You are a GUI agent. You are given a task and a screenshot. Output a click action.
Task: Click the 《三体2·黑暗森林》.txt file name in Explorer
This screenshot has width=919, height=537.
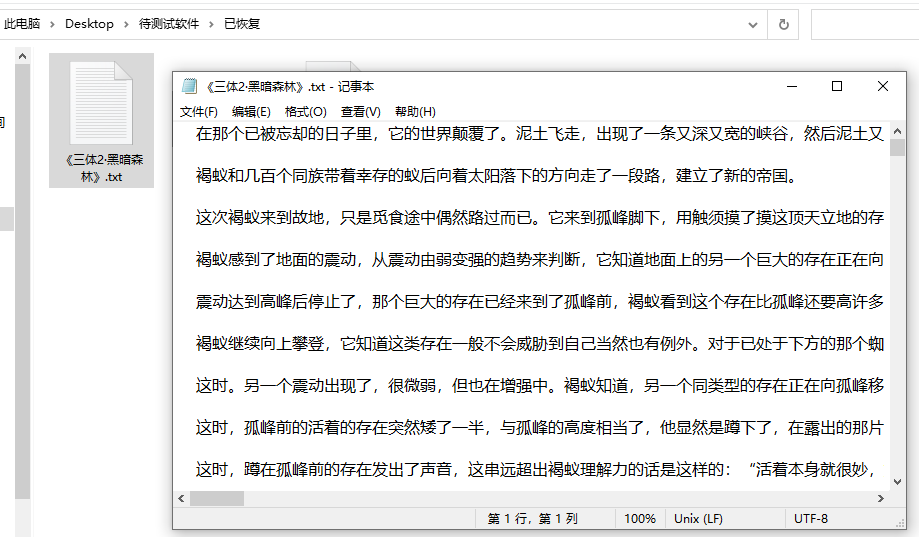point(102,168)
